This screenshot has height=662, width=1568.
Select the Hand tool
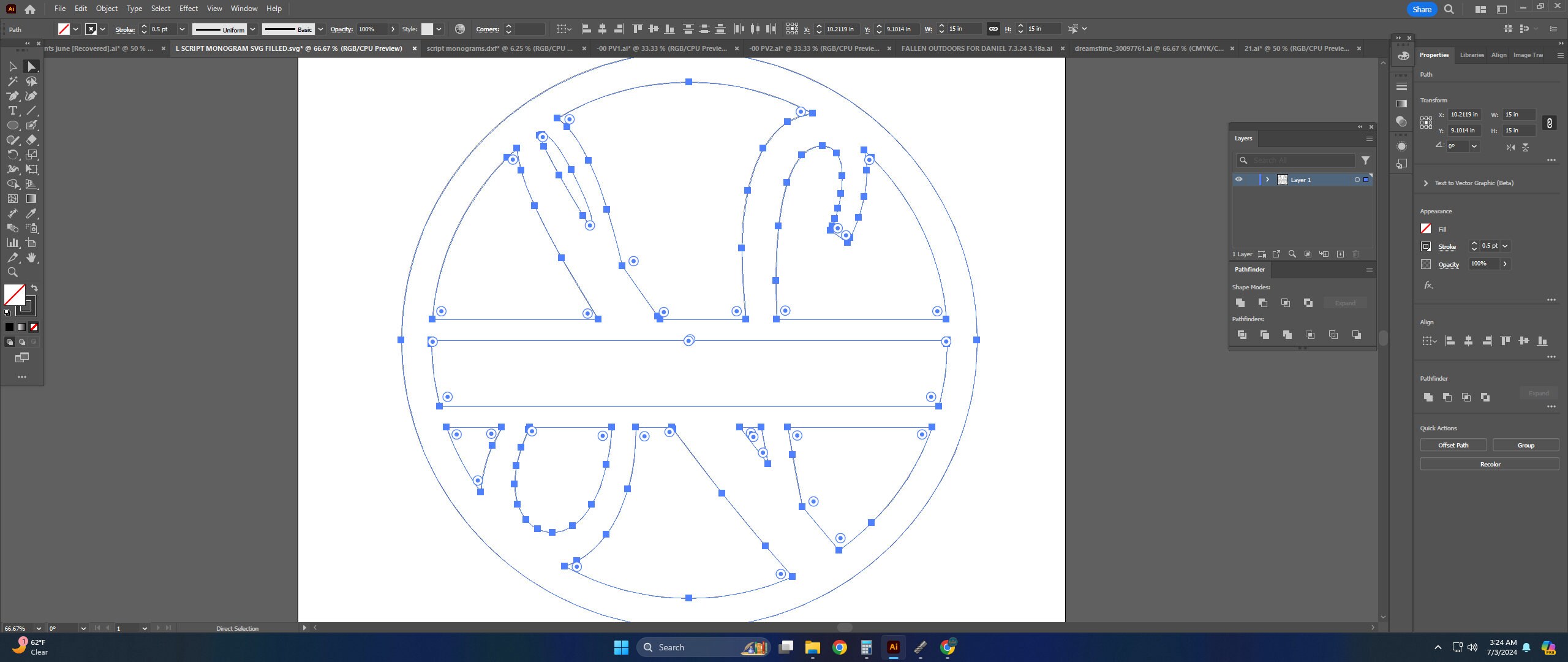pos(32,257)
